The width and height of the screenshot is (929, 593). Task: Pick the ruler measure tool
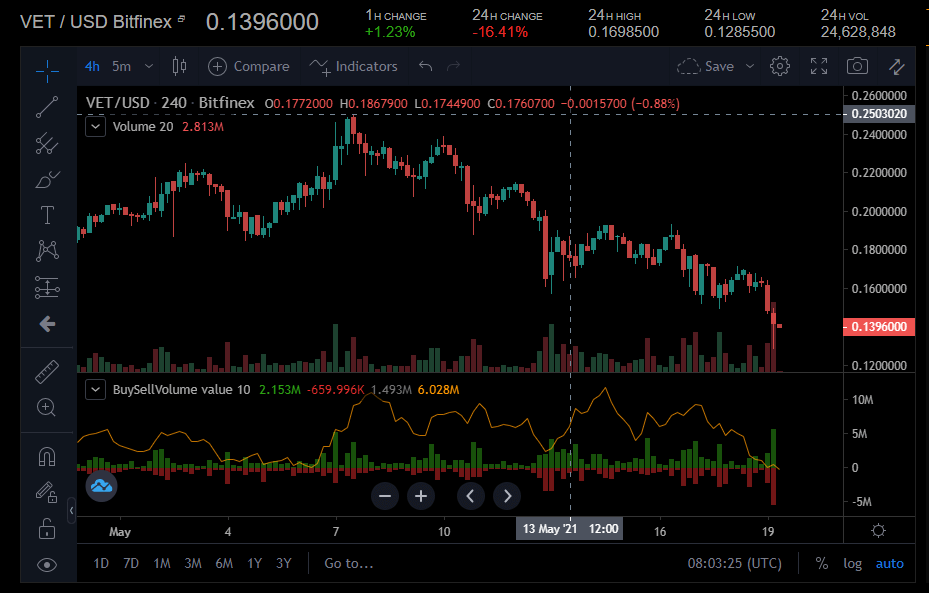point(47,373)
